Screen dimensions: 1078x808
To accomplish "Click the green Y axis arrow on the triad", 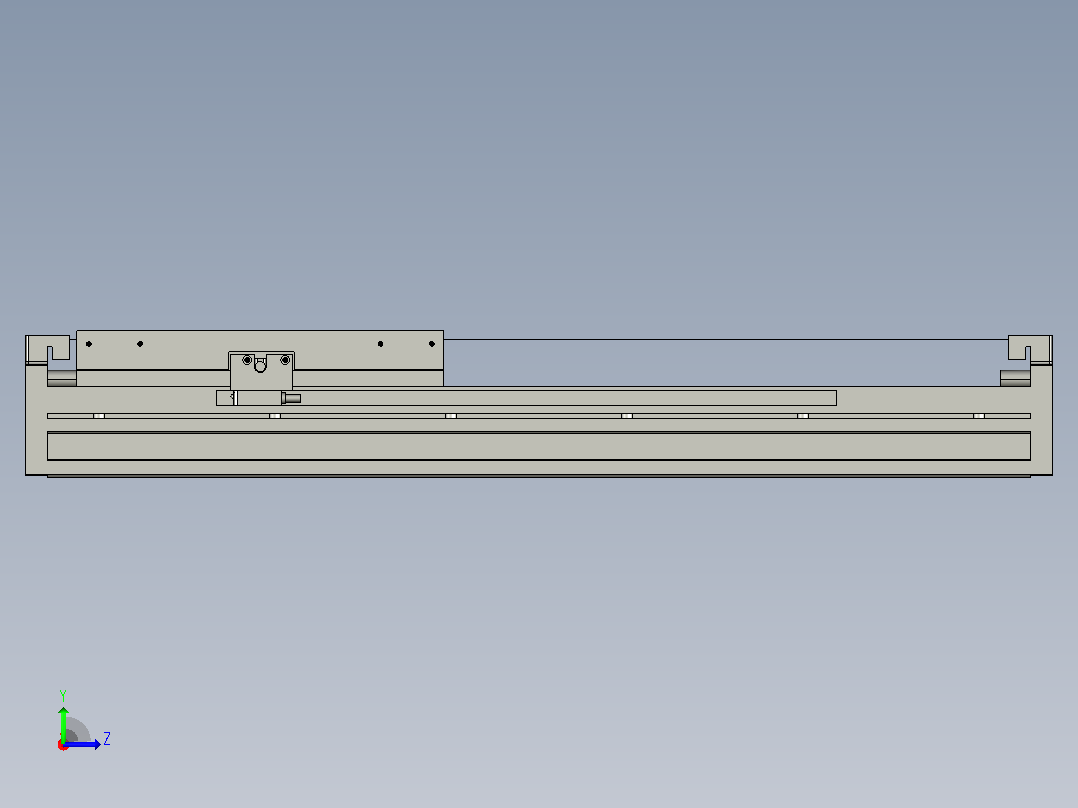I will 63,723.
